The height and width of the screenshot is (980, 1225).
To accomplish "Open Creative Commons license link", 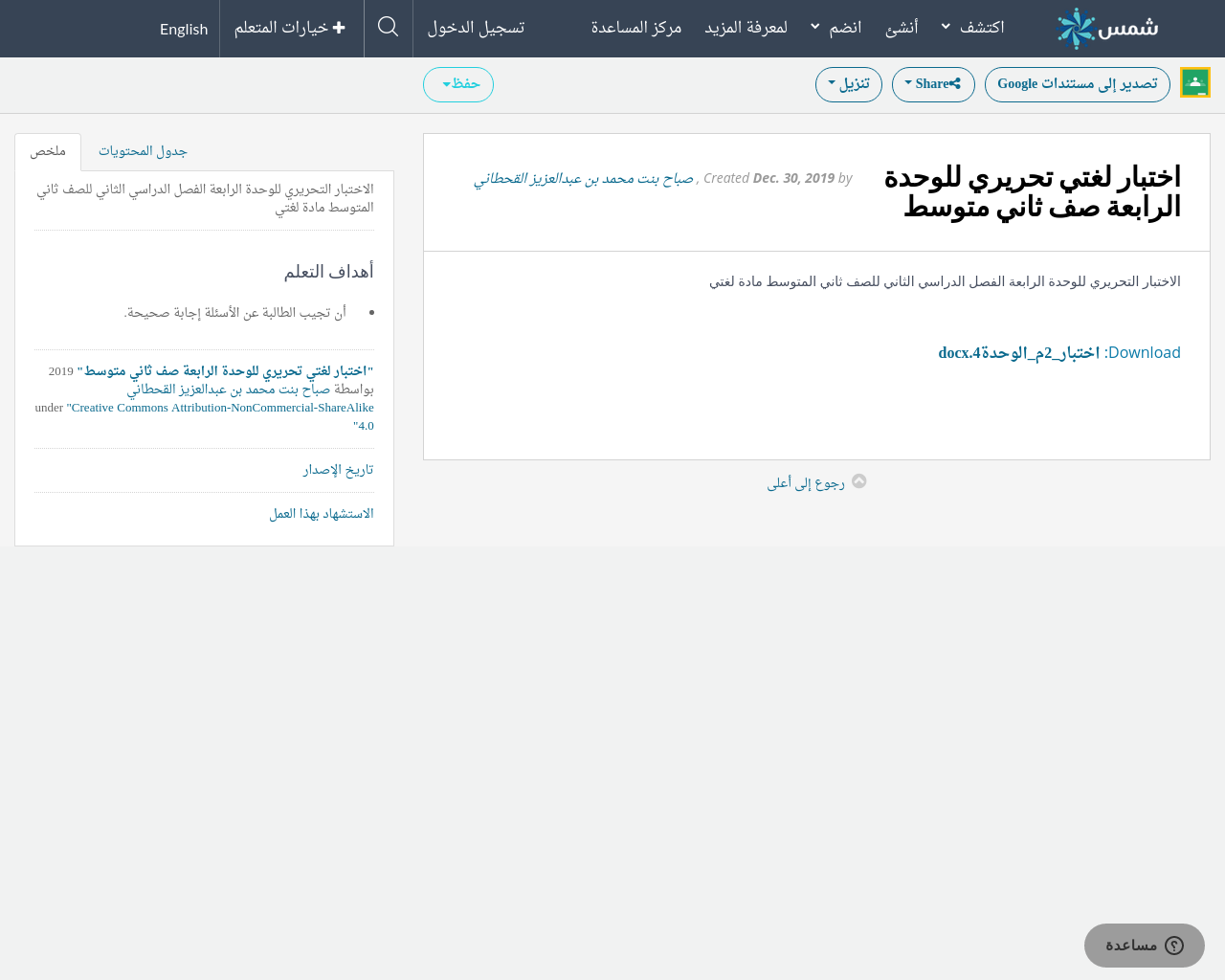I will [220, 416].
